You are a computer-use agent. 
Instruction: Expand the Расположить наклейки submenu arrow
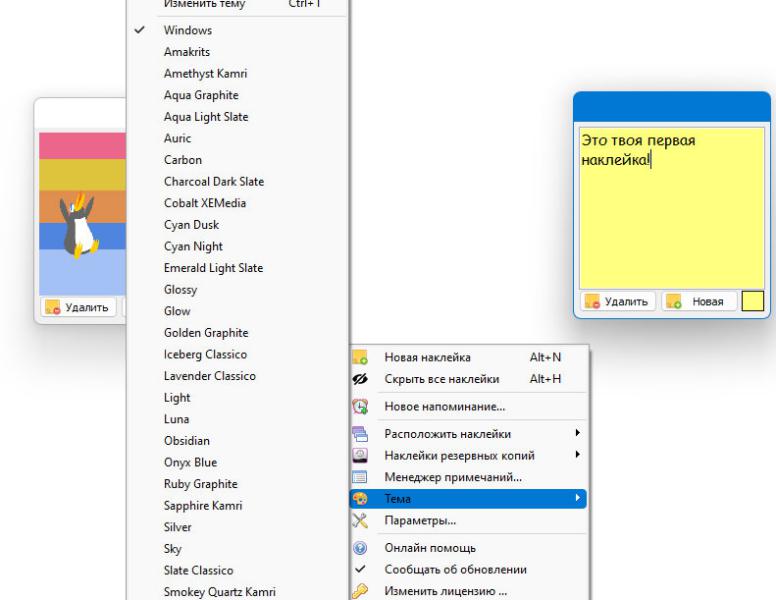pos(577,433)
